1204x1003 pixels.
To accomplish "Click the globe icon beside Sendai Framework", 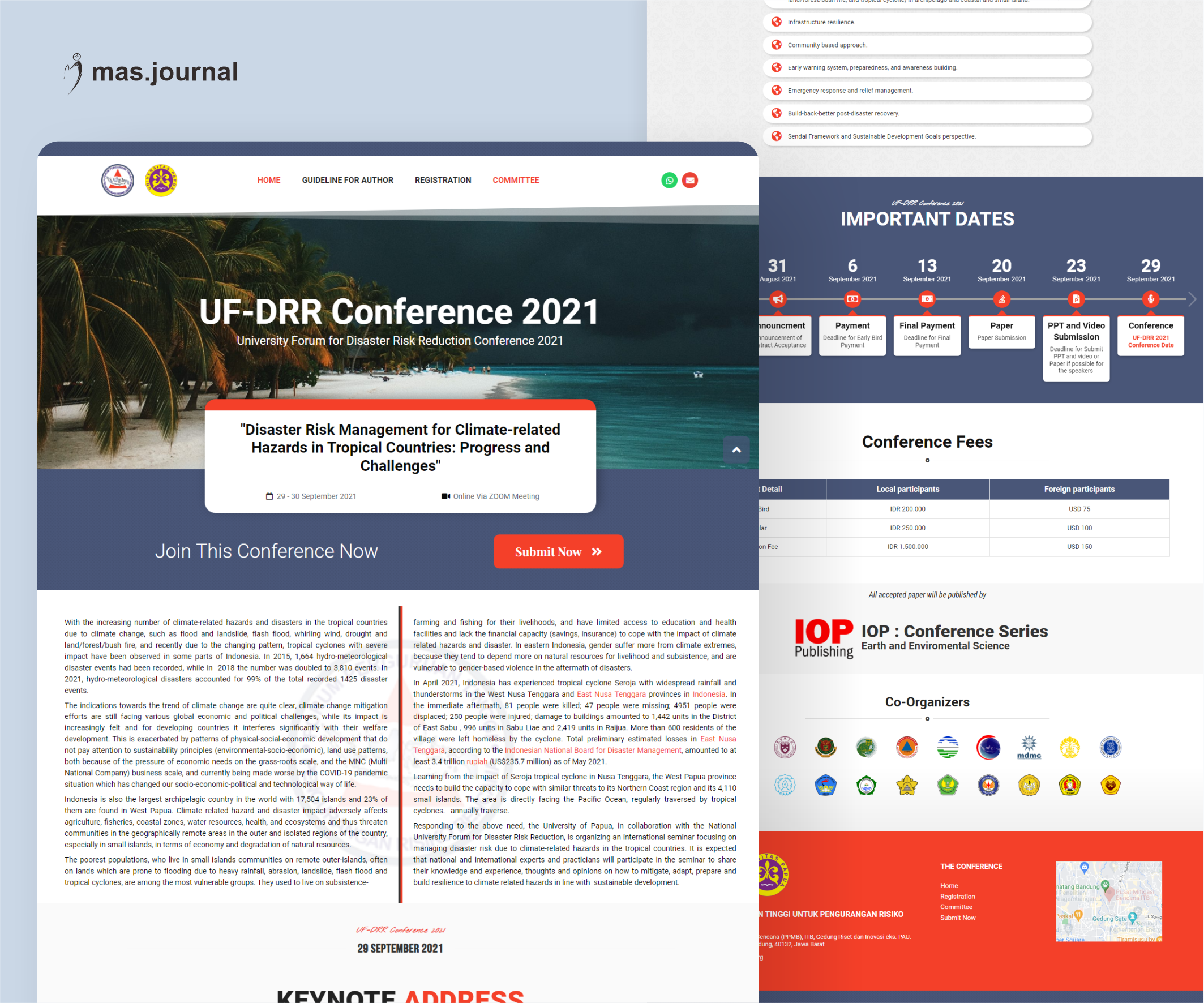I will pyautogui.click(x=776, y=136).
